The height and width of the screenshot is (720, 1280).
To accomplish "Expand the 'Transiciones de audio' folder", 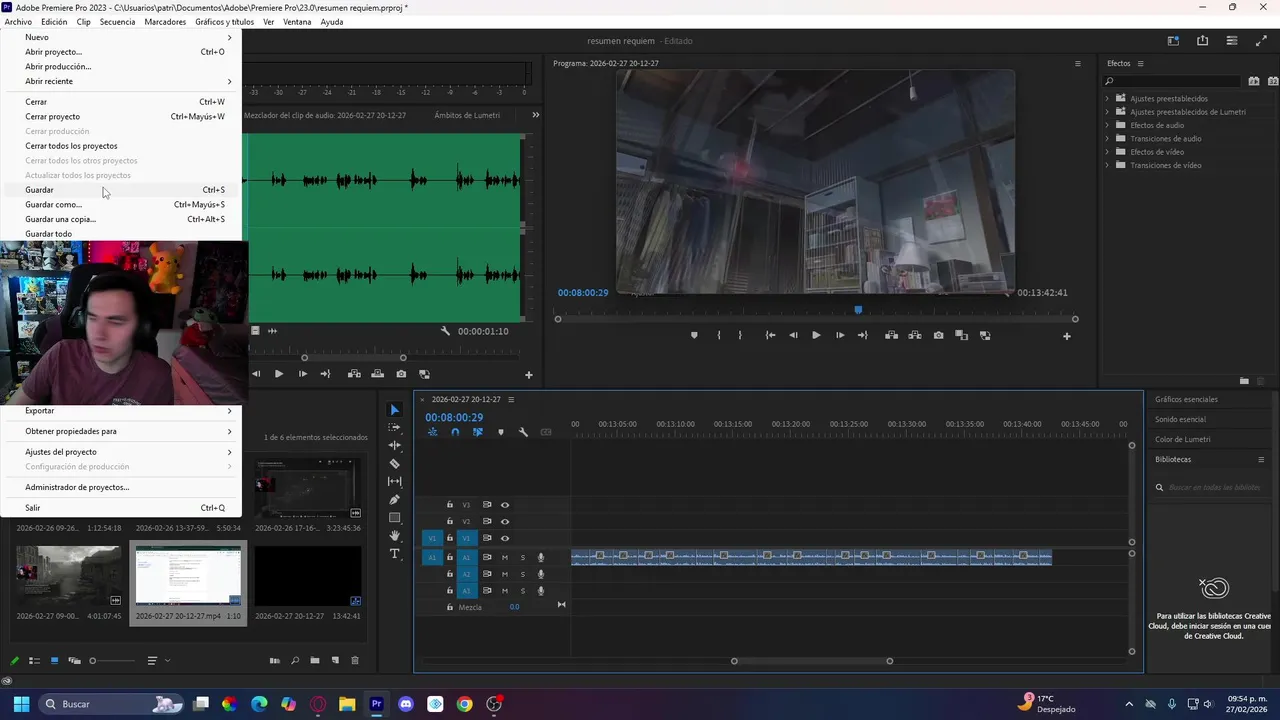I will point(1107,139).
